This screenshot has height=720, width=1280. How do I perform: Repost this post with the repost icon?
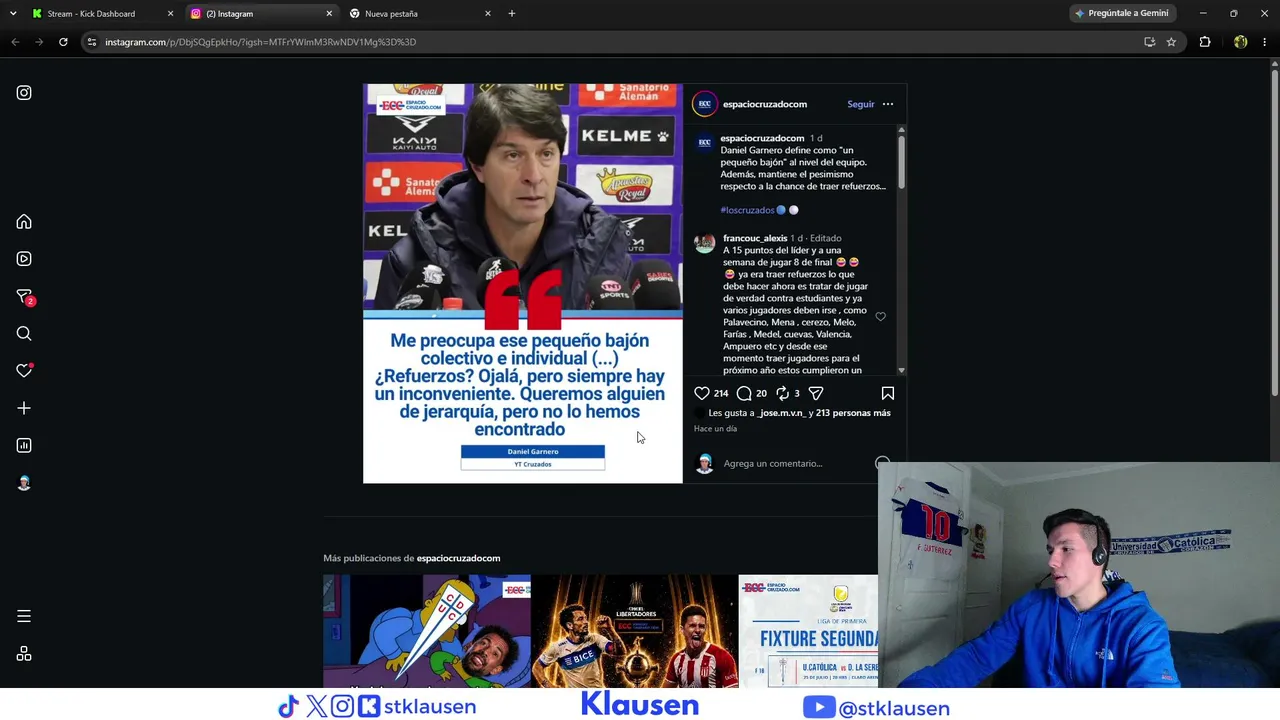tap(783, 393)
